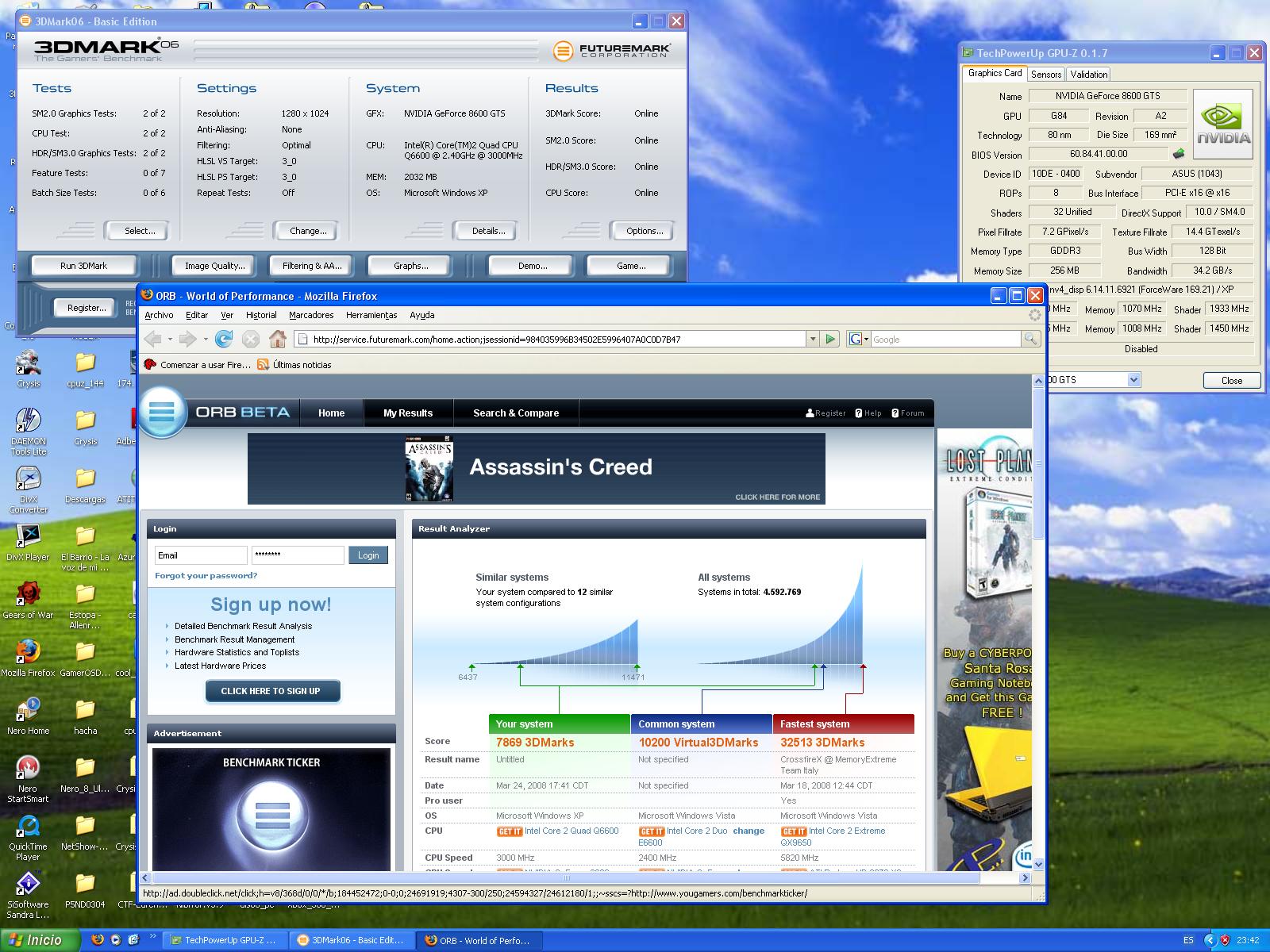This screenshot has width=1270, height=952.
Task: Open Nero StartSmart desktop icon
Action: [28, 779]
